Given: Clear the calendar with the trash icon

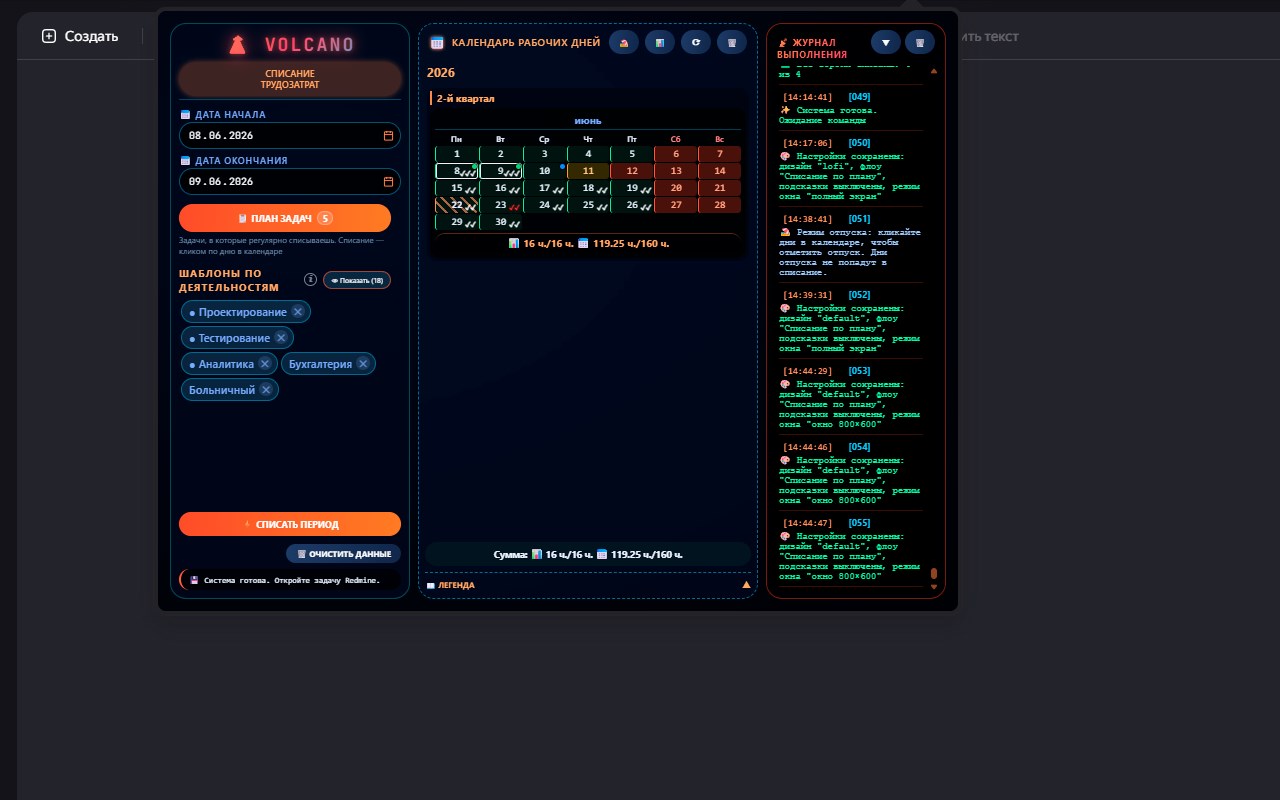Looking at the screenshot, I should tap(732, 43).
